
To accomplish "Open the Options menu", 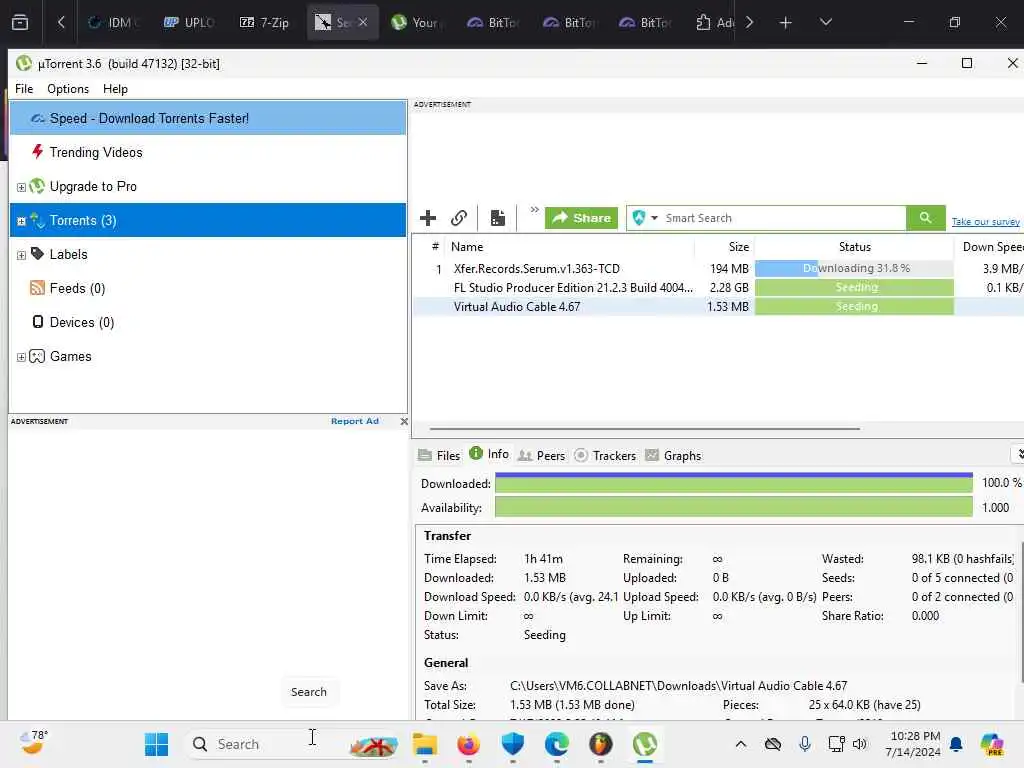I will coord(68,89).
